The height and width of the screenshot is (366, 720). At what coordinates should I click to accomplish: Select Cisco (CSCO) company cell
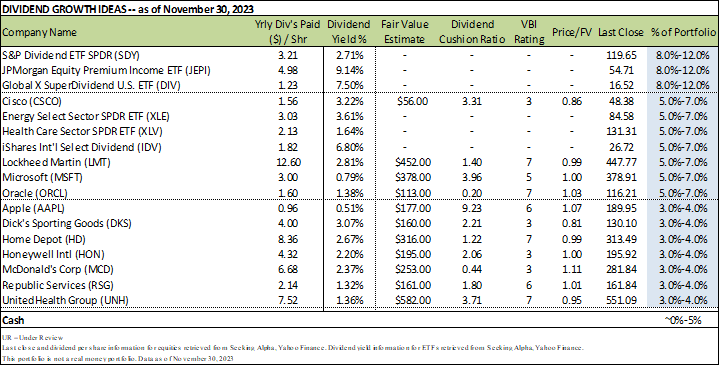tap(32, 101)
